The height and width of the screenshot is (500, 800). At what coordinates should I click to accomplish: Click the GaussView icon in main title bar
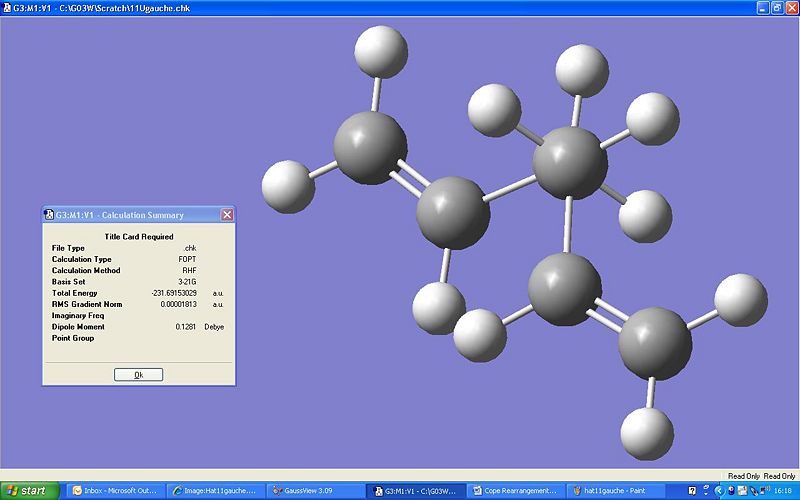tap(7, 7)
